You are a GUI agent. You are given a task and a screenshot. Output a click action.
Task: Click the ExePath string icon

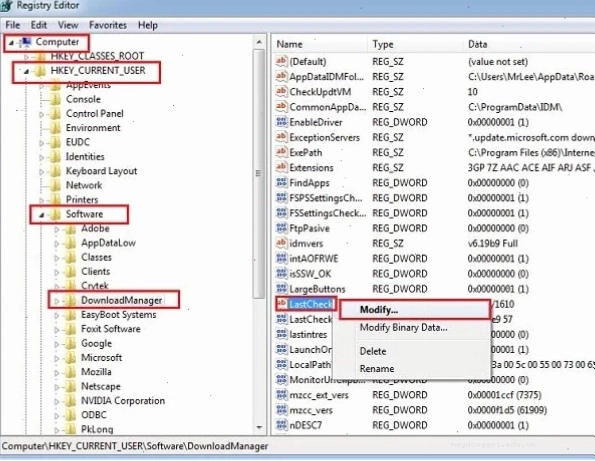[x=281, y=152]
